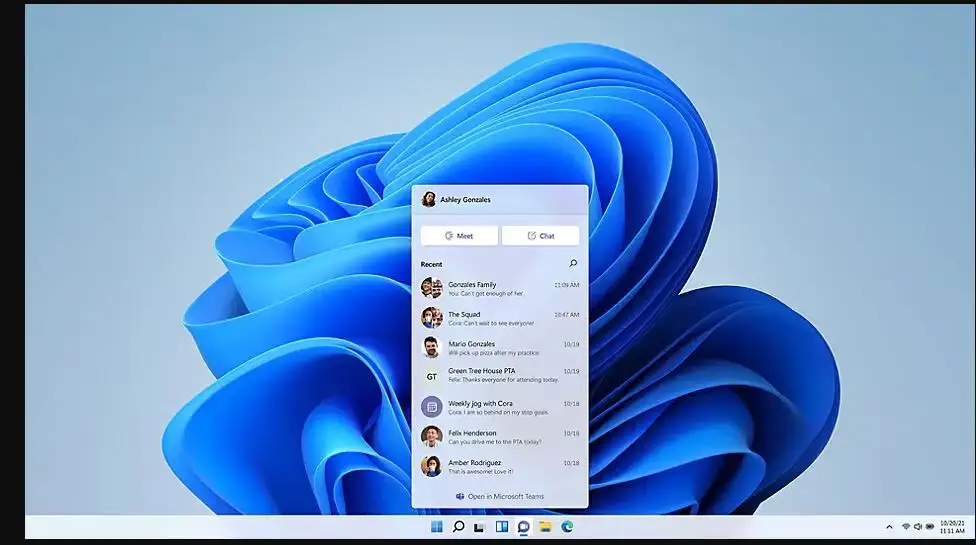Click Felix Henderson avatar photo
This screenshot has width=976, height=545.
coord(431,437)
